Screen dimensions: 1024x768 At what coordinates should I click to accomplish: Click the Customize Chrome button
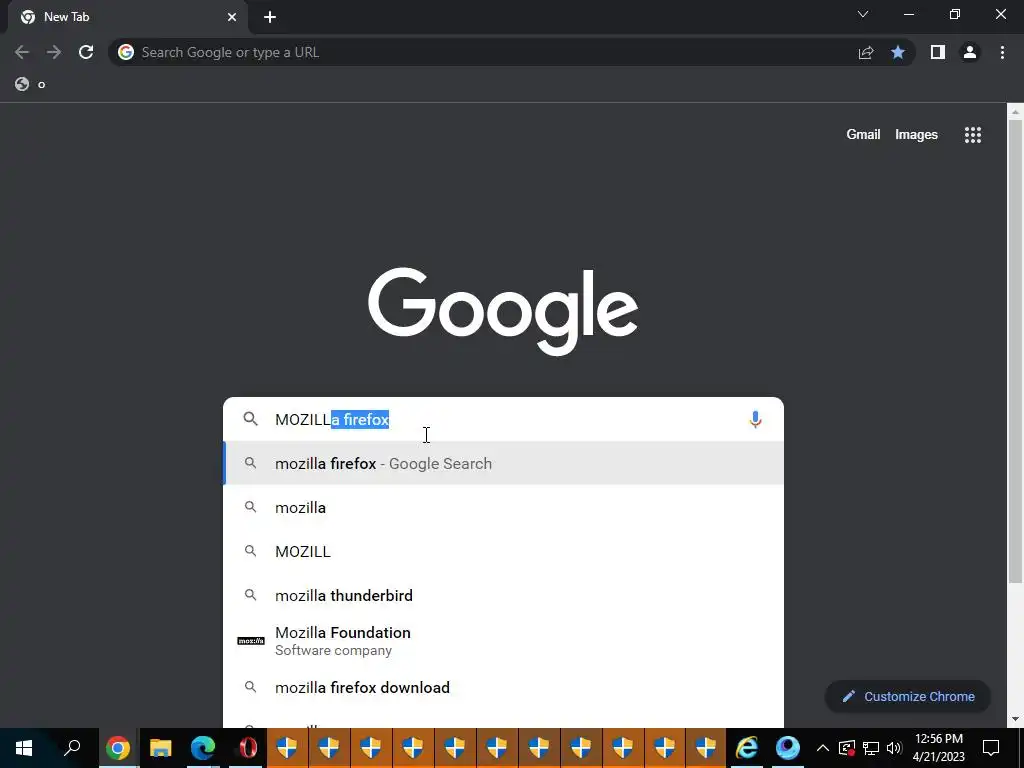click(908, 696)
